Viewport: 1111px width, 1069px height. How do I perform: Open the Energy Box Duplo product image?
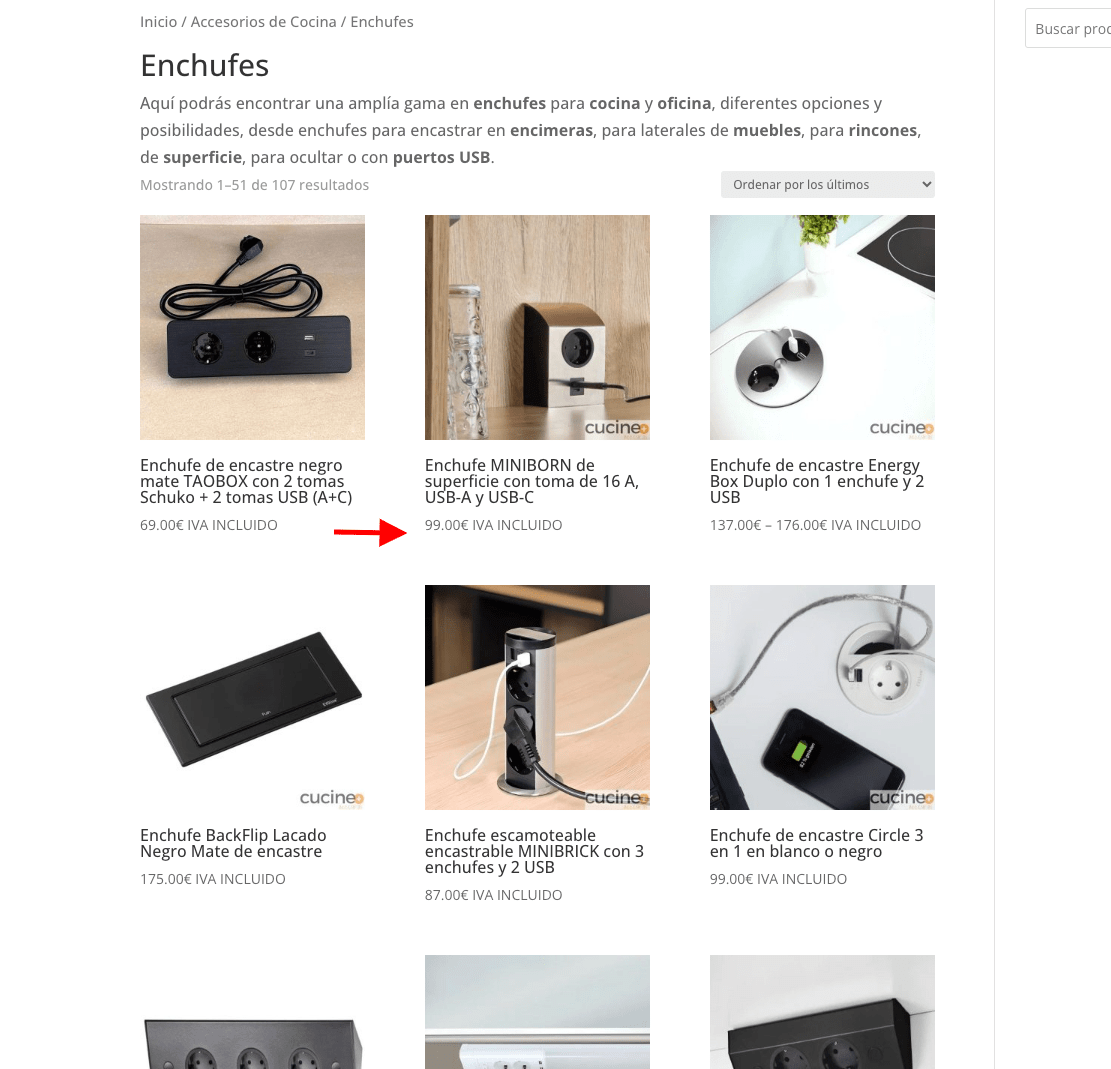point(822,327)
